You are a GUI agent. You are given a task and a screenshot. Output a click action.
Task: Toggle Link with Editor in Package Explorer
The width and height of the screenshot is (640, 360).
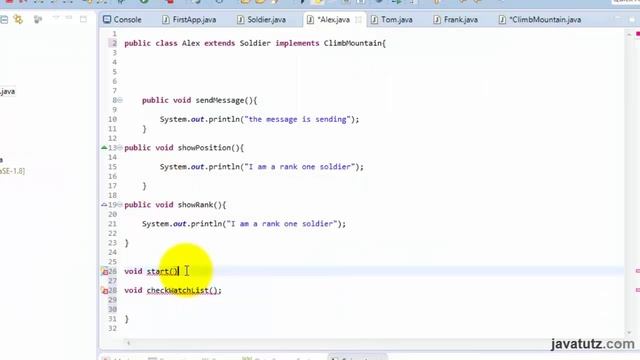(x=18, y=19)
